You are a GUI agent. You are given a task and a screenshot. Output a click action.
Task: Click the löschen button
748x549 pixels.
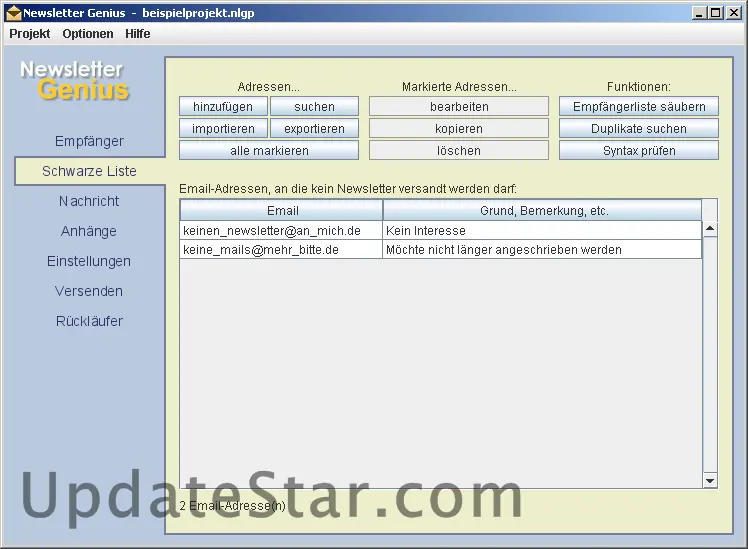click(459, 150)
